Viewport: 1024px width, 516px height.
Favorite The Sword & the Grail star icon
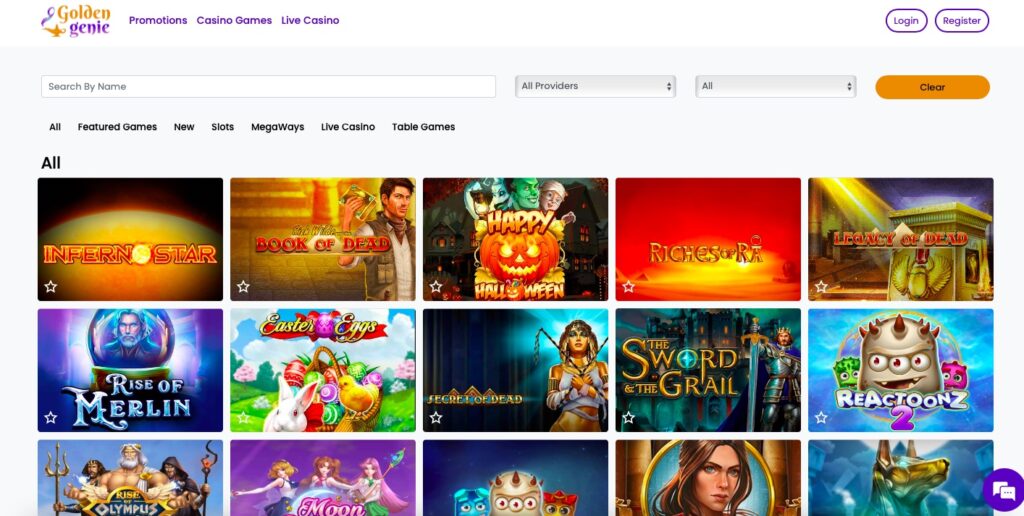tap(628, 417)
